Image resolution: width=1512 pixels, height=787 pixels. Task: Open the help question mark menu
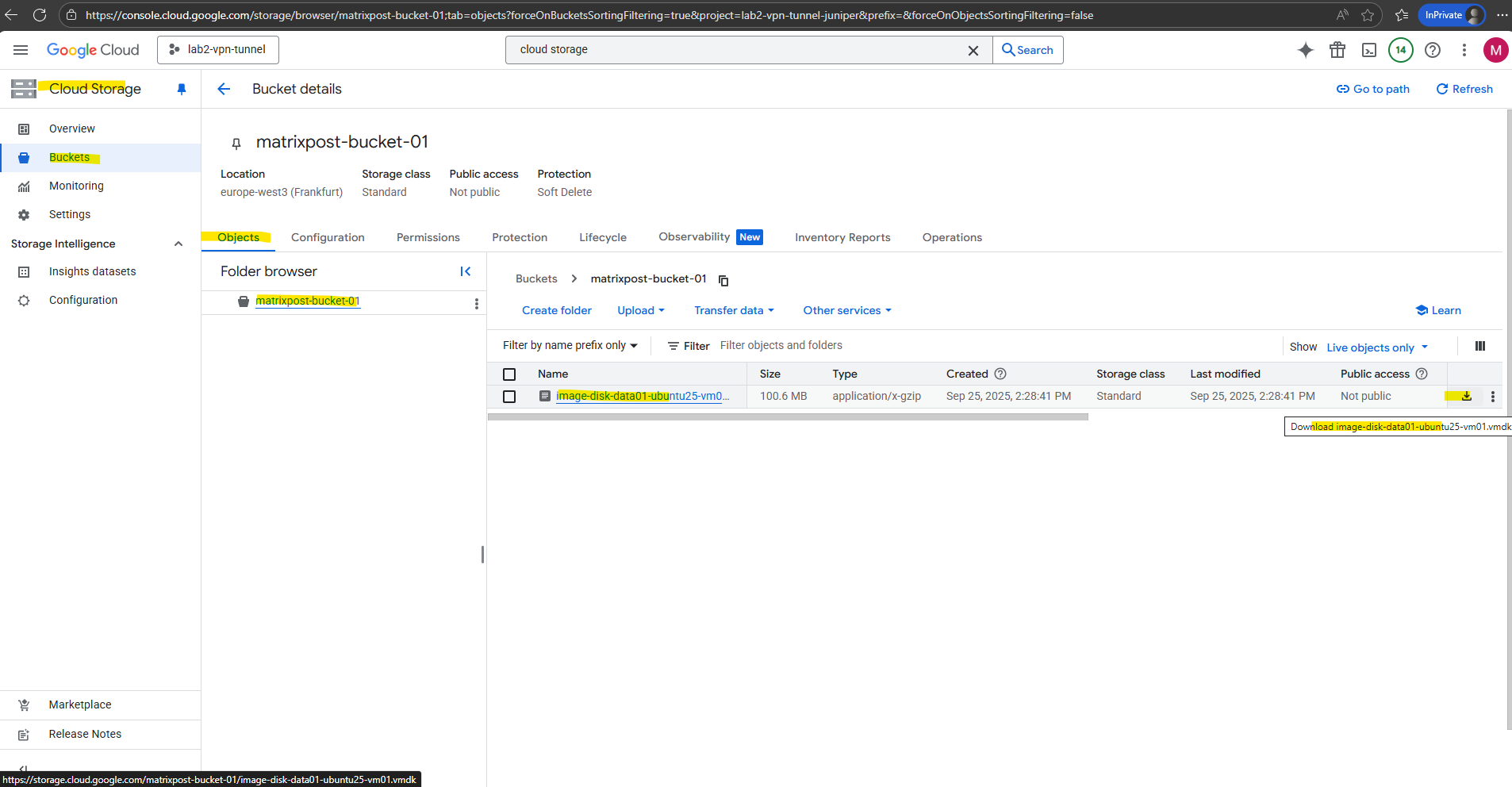1433,50
